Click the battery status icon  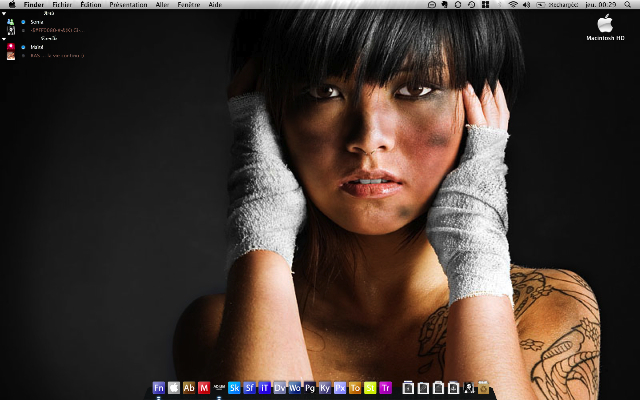(540, 4)
